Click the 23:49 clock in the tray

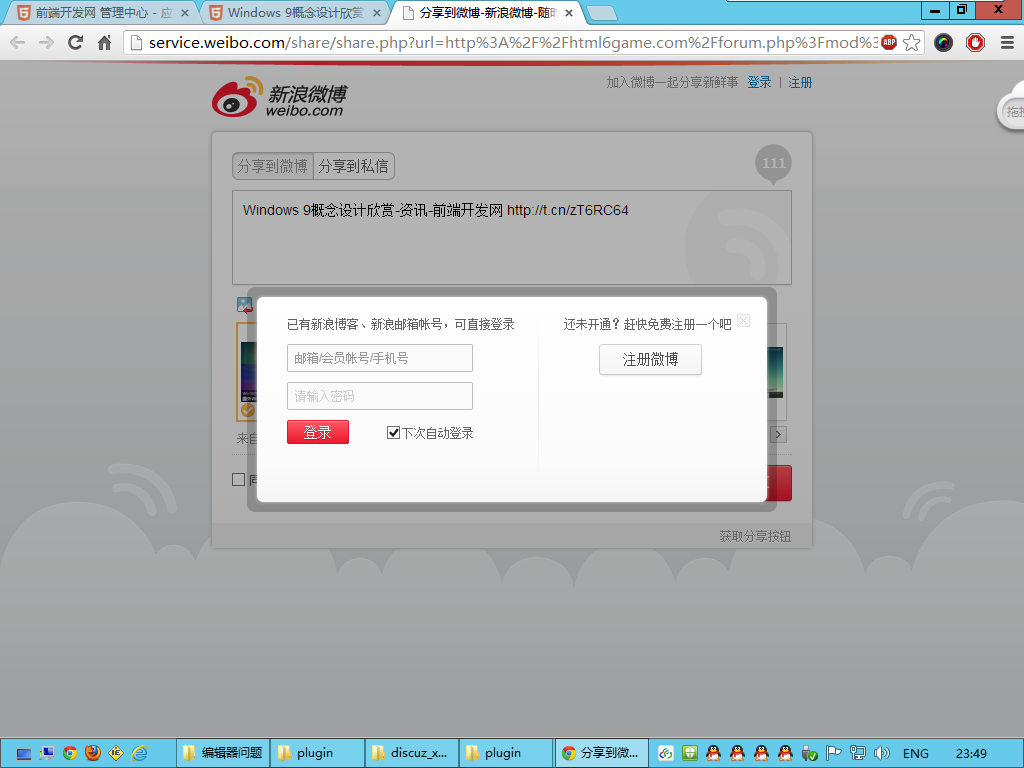click(x=971, y=754)
